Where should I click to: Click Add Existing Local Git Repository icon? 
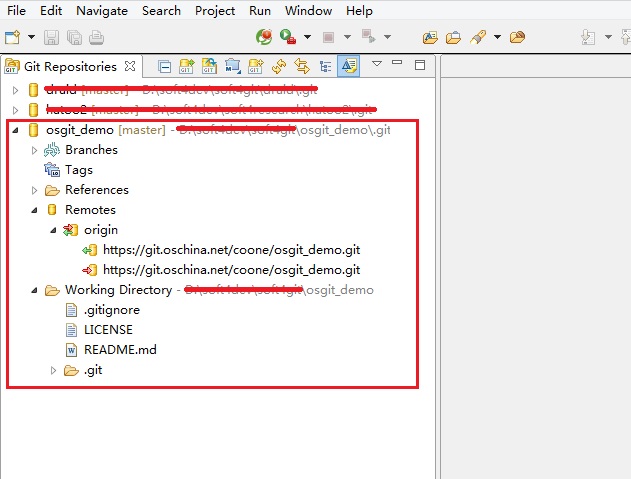[187, 67]
